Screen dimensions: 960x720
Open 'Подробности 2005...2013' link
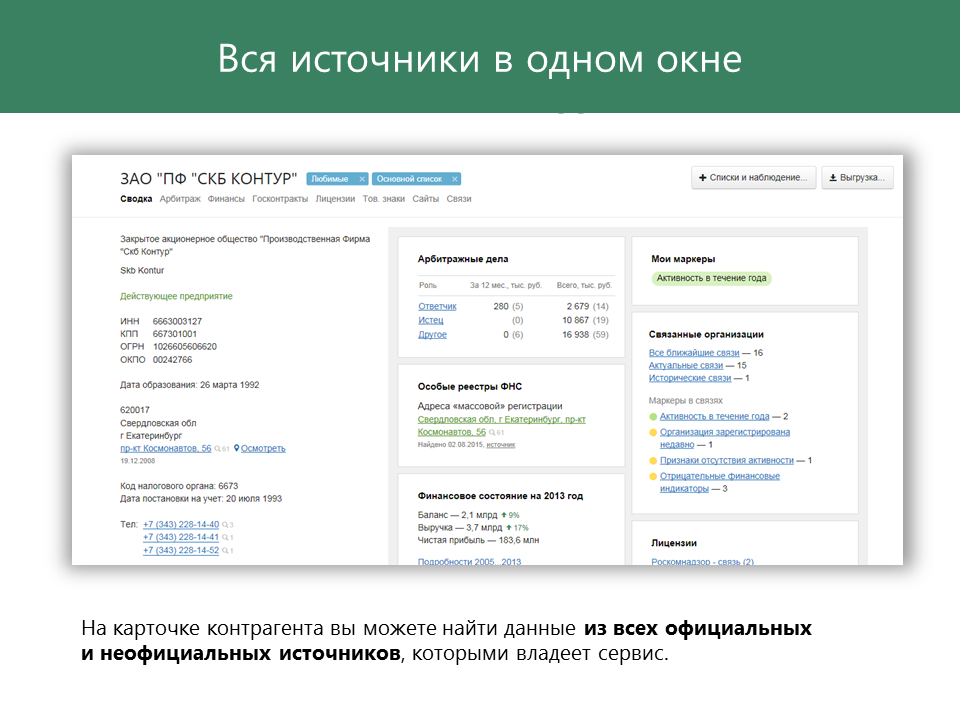pyautogui.click(x=469, y=561)
